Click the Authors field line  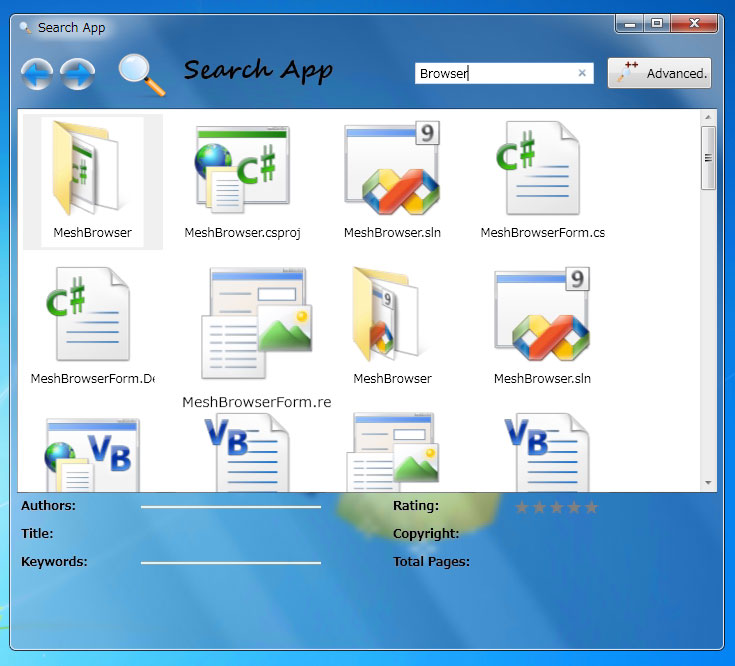pyautogui.click(x=231, y=507)
